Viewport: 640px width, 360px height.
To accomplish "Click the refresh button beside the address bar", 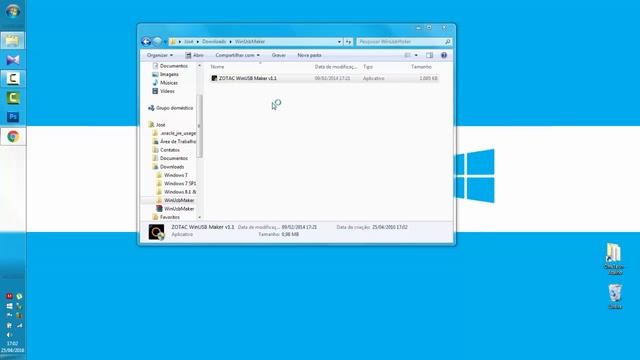I will click(x=348, y=42).
